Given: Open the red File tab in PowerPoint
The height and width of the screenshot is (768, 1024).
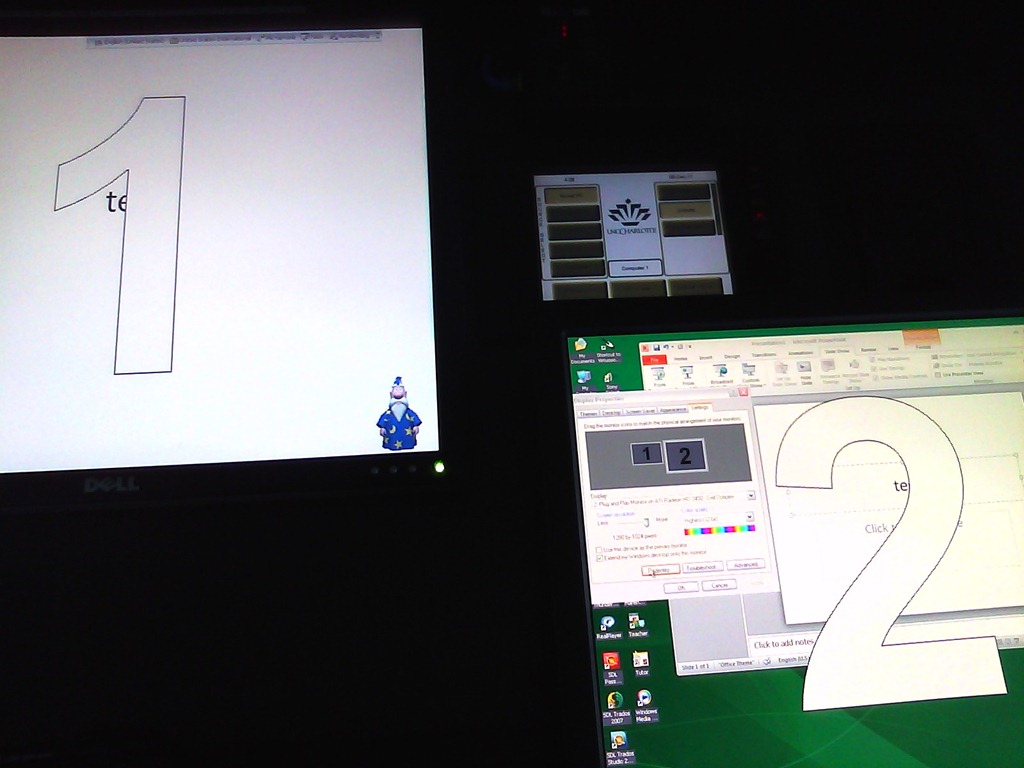Looking at the screenshot, I should pyautogui.click(x=654, y=359).
